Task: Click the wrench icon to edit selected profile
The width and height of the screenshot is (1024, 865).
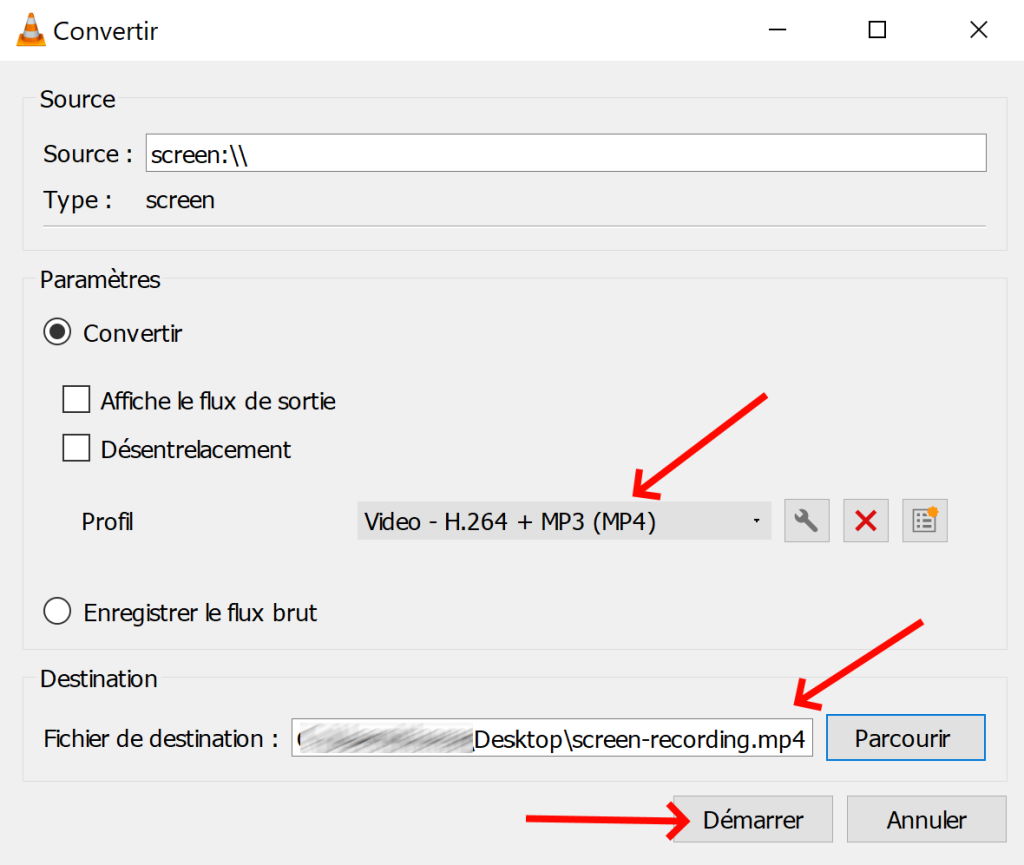Action: pos(807,521)
